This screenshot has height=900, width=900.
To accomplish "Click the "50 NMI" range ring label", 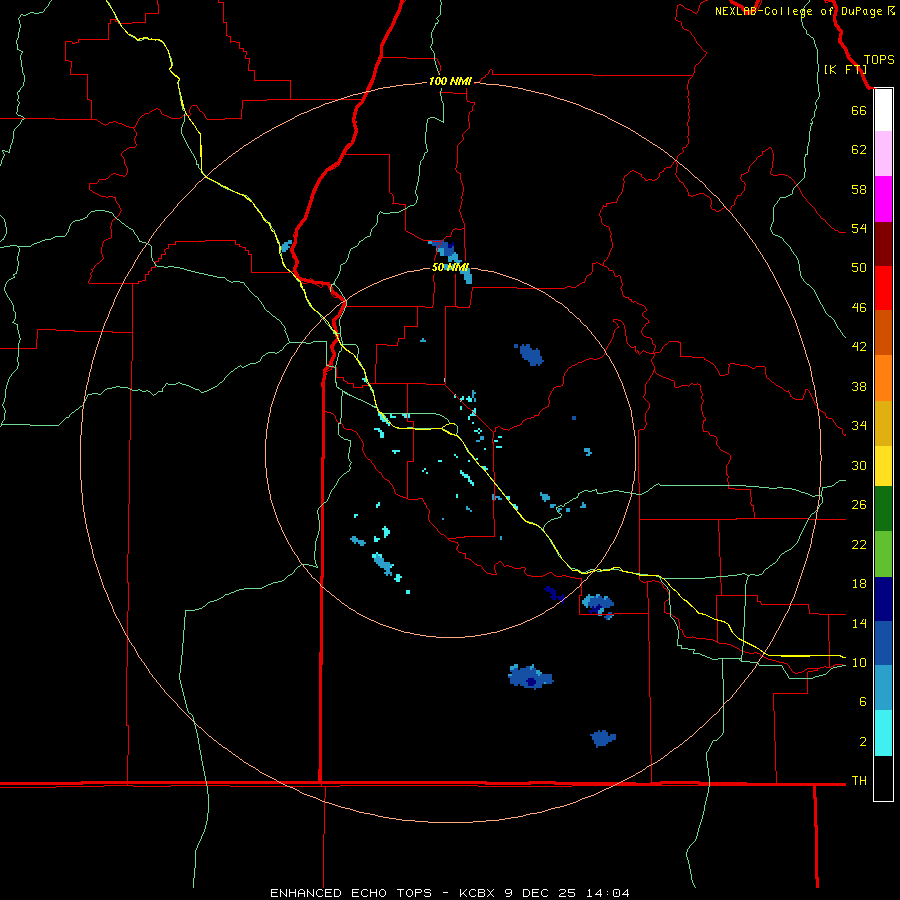I will pyautogui.click(x=450, y=267).
